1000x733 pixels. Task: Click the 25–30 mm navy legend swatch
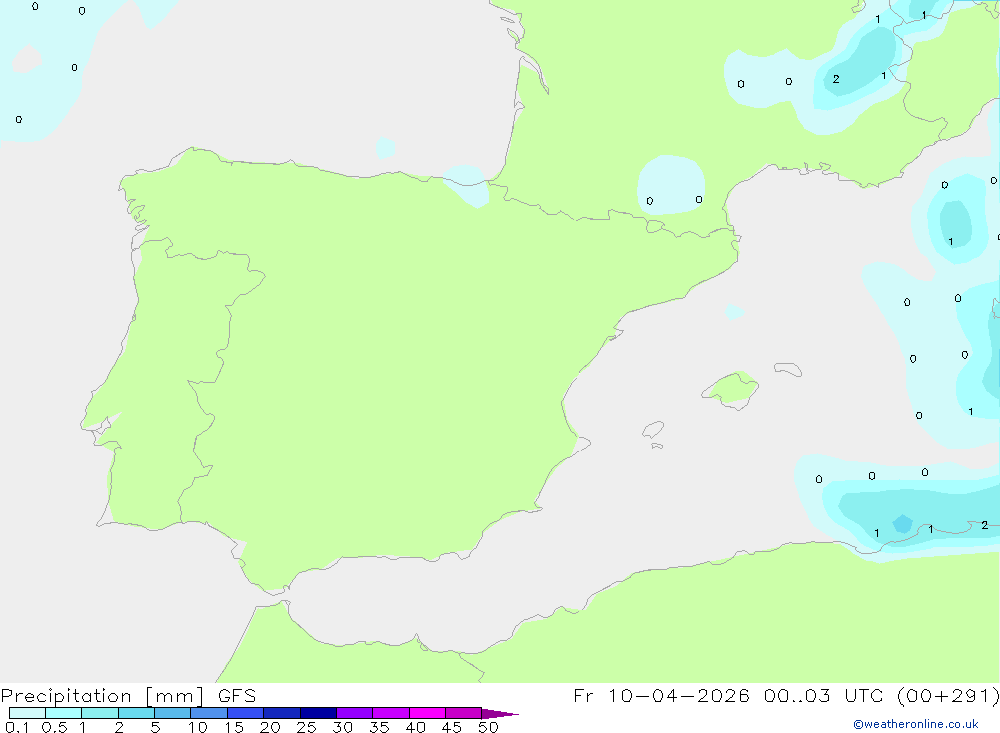coord(318,713)
